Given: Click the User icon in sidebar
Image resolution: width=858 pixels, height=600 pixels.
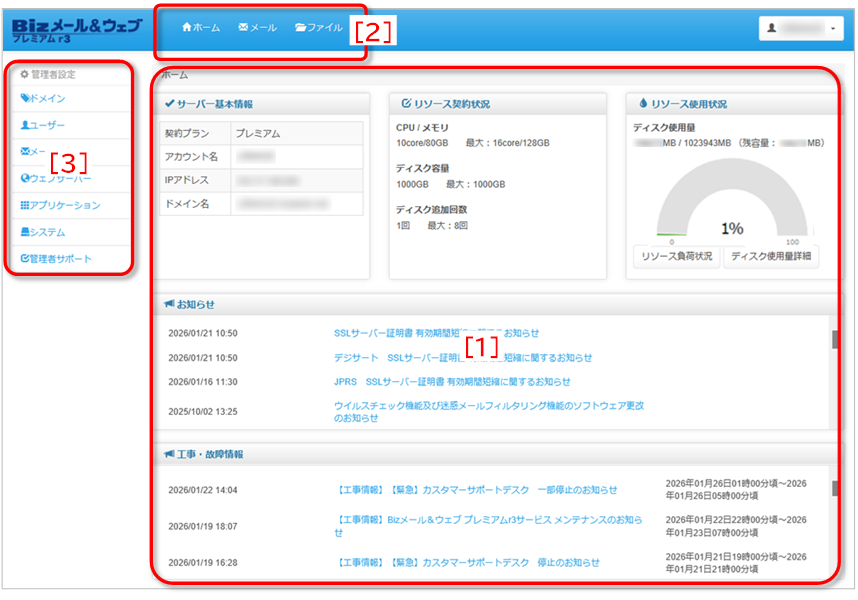Looking at the screenshot, I should [25, 126].
